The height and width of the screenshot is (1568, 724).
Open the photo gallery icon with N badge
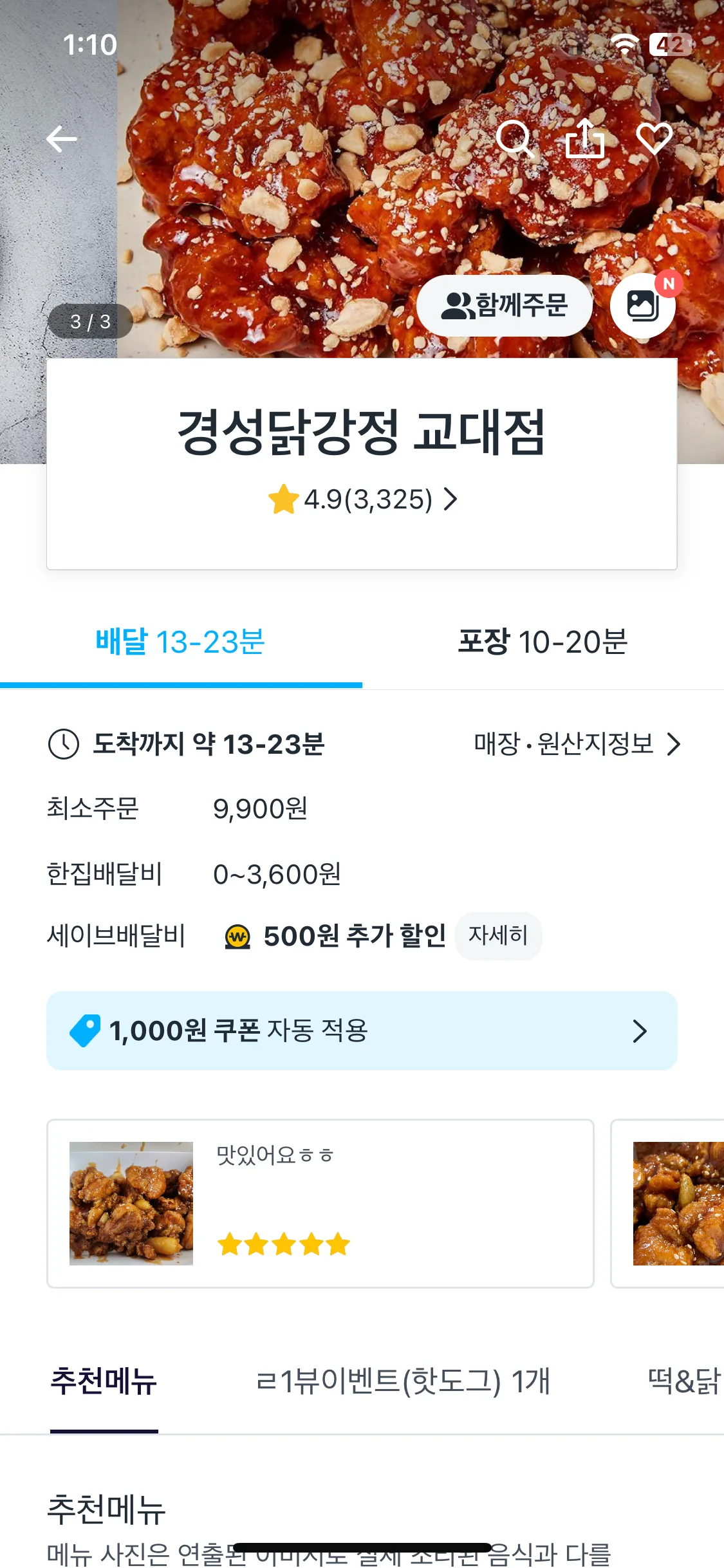pos(642,306)
